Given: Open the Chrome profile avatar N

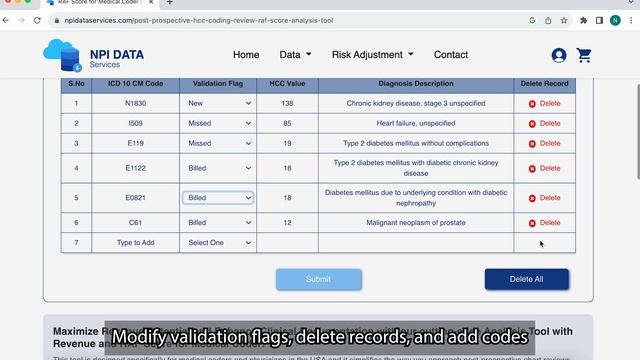Looking at the screenshot, I should [x=615, y=20].
